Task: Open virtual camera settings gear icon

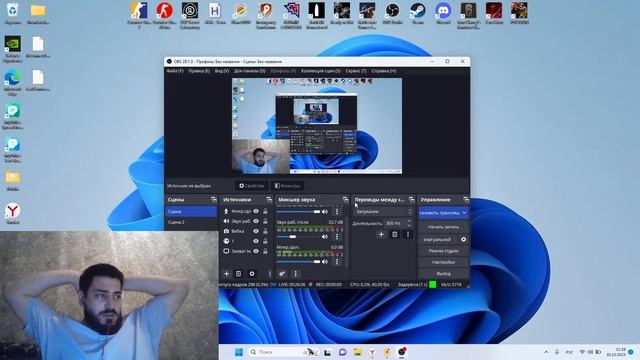Action: pyautogui.click(x=464, y=240)
